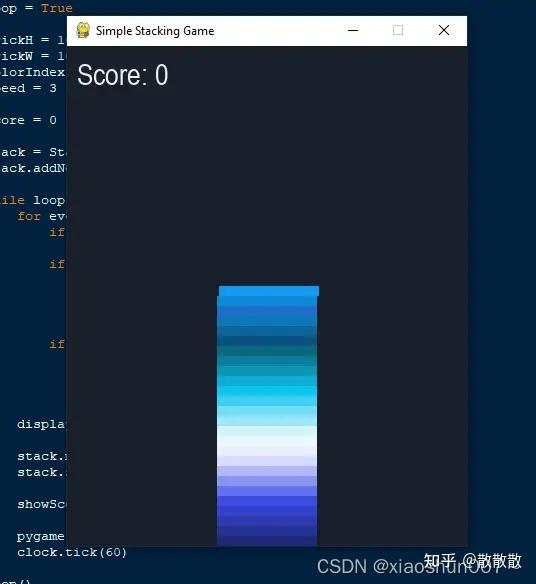Click the dark navy bottom brick
The width and height of the screenshot is (536, 584).
tap(267, 541)
